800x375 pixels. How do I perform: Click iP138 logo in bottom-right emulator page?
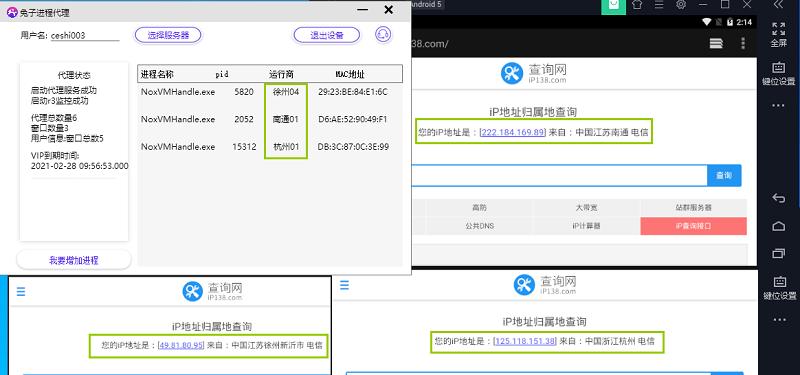pos(545,285)
